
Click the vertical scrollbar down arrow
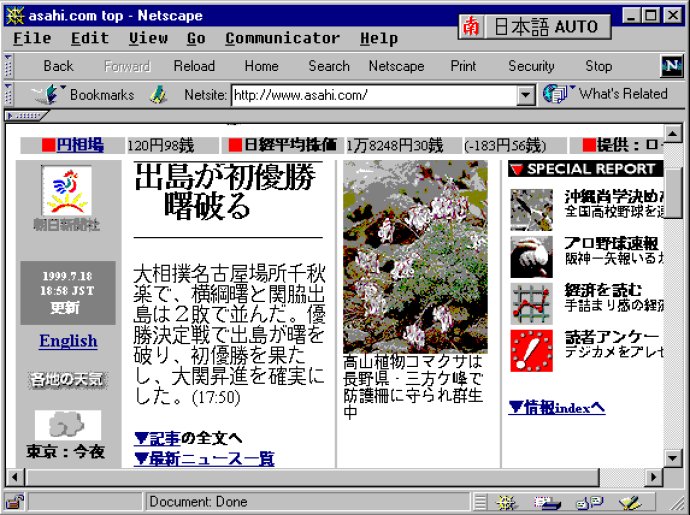[673, 458]
